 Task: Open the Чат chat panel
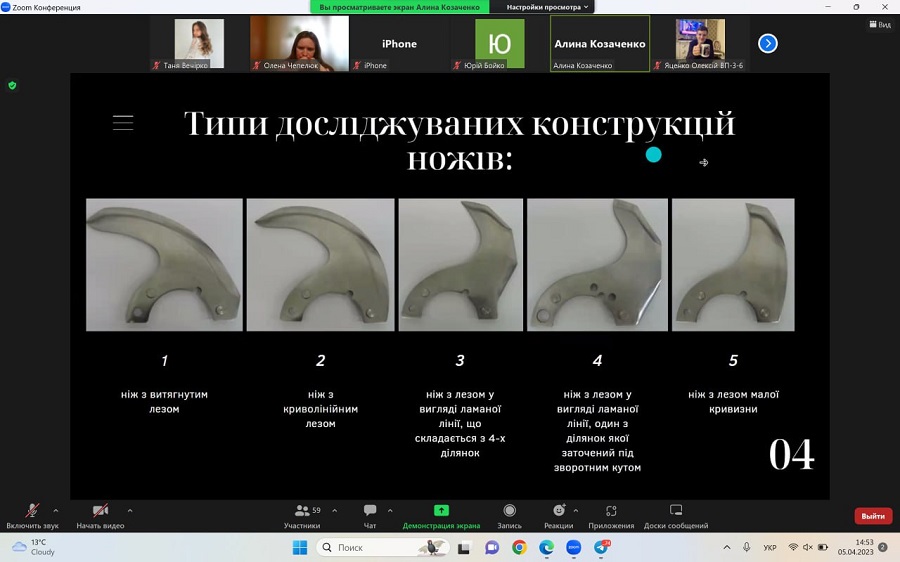pos(370,515)
